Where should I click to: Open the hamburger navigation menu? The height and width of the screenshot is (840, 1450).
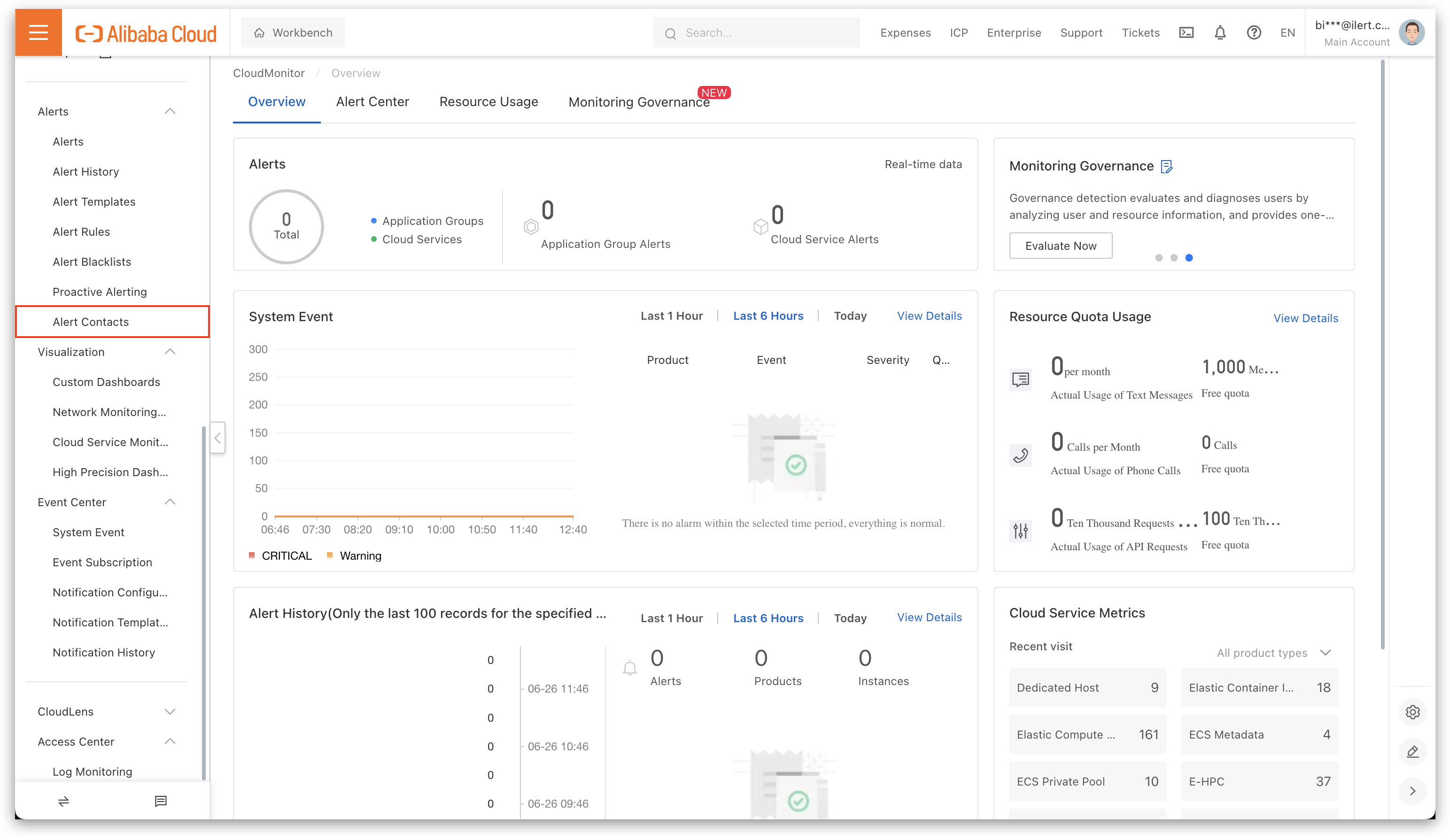point(38,33)
